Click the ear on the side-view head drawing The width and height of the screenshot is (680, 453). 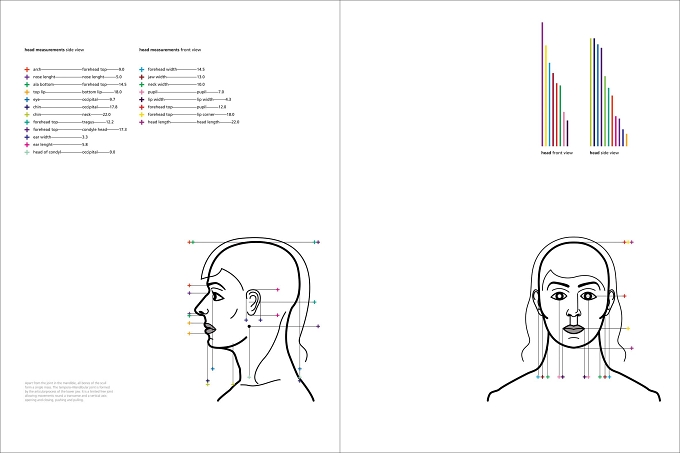(254, 302)
